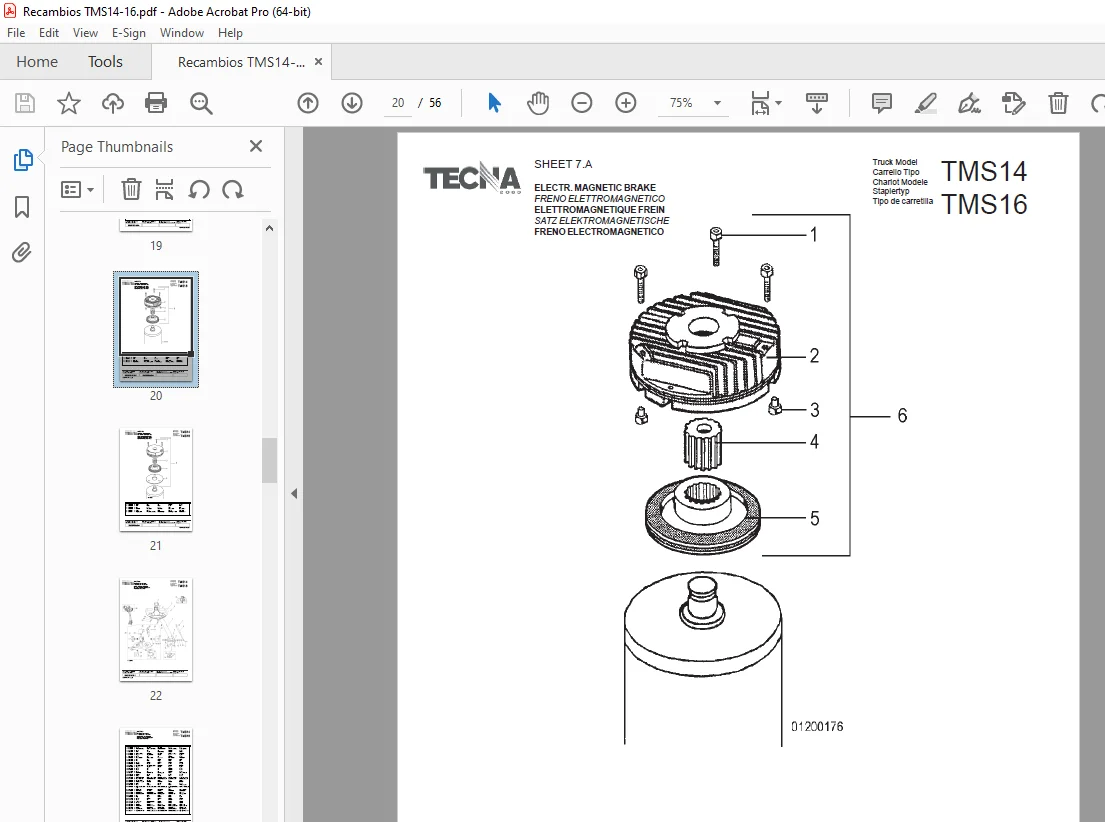Activate the hand pan tool
This screenshot has width=1105, height=822.
(x=538, y=103)
